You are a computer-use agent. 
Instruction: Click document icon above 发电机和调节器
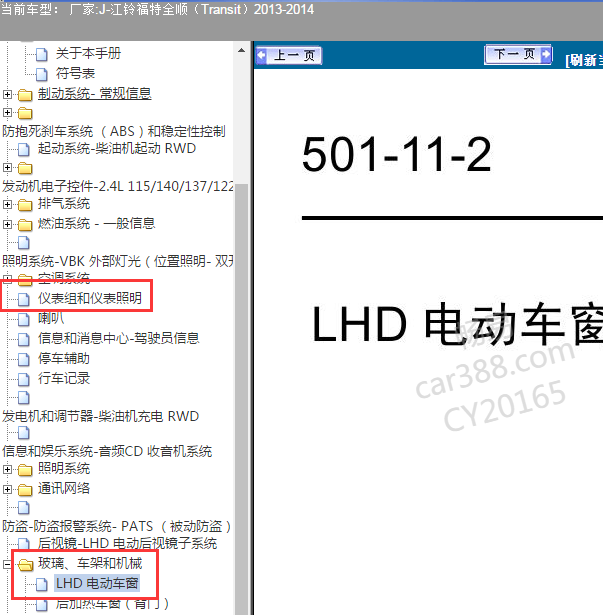pos(24,398)
